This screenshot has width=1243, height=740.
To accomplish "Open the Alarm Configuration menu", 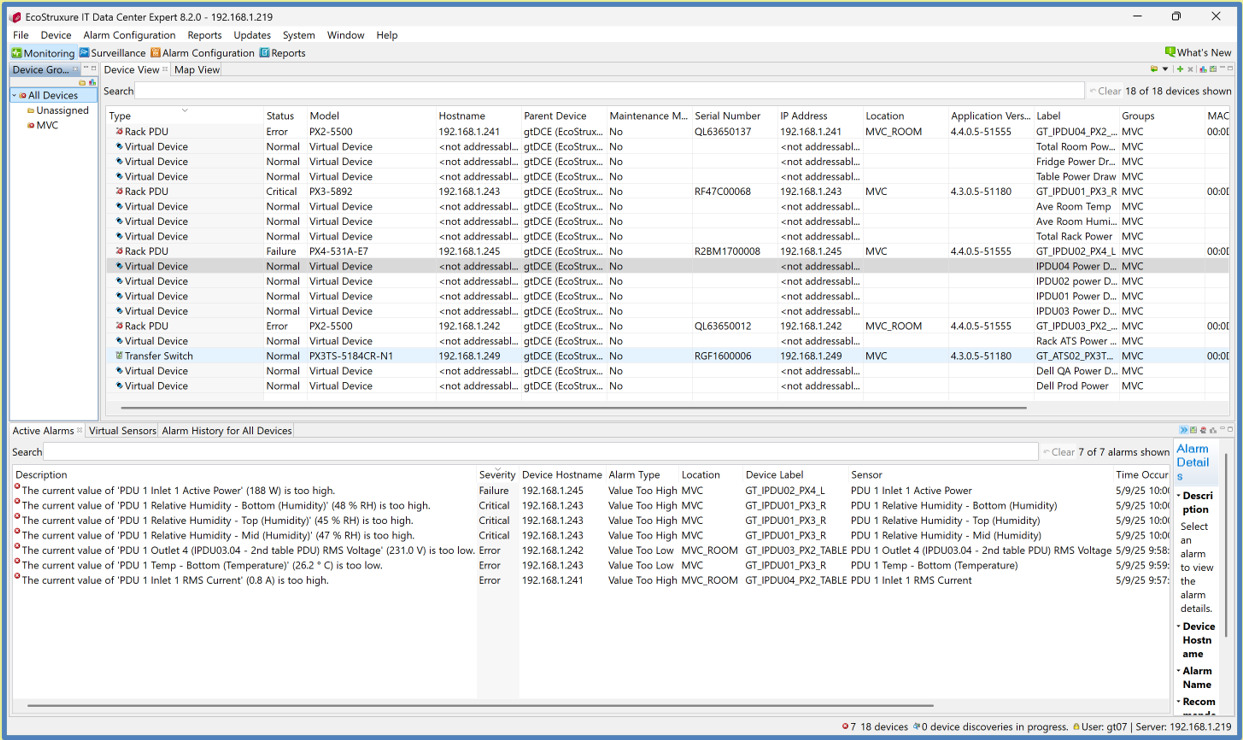I will click(129, 35).
